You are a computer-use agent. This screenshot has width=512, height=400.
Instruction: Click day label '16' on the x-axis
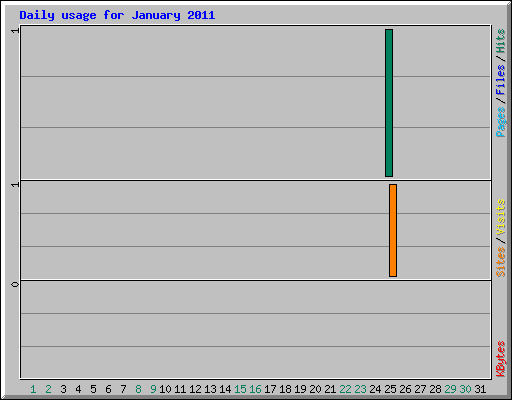[255, 389]
